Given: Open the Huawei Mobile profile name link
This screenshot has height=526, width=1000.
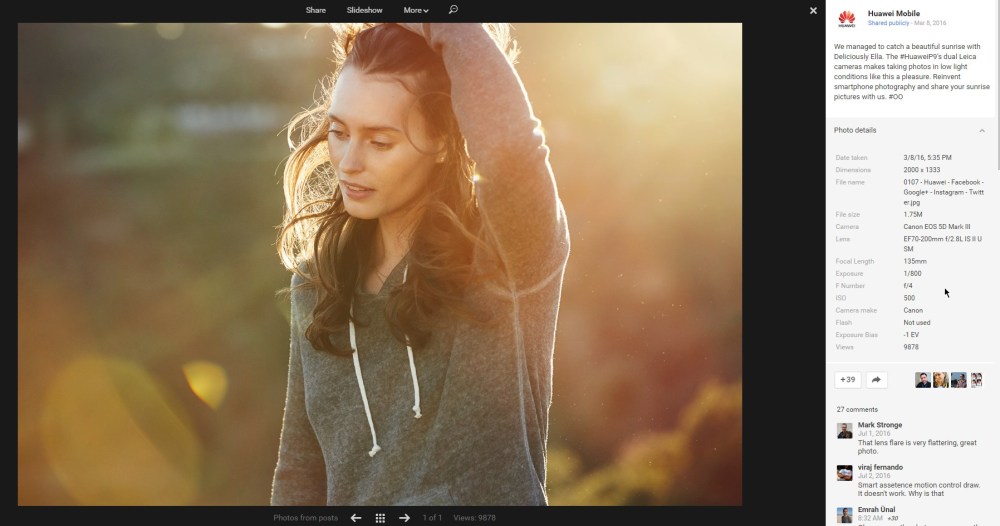Looking at the screenshot, I should pos(893,13).
